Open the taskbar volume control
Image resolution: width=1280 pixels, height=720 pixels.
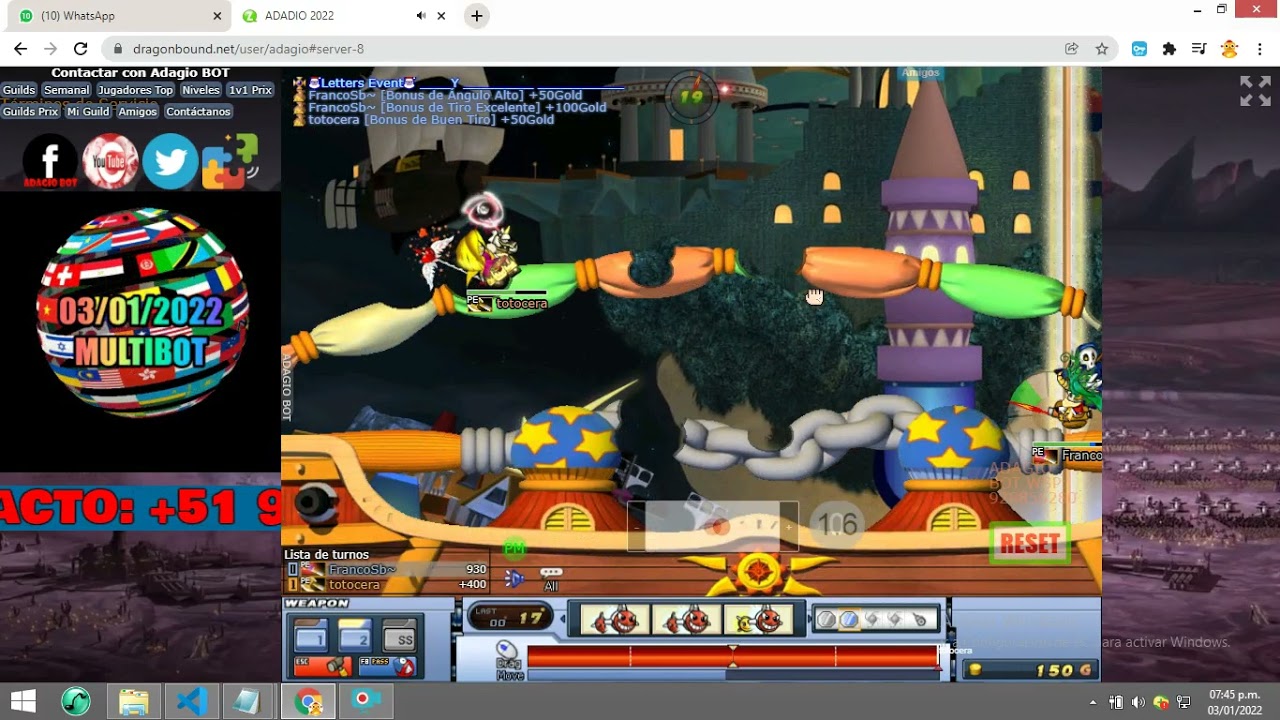pos(1138,702)
